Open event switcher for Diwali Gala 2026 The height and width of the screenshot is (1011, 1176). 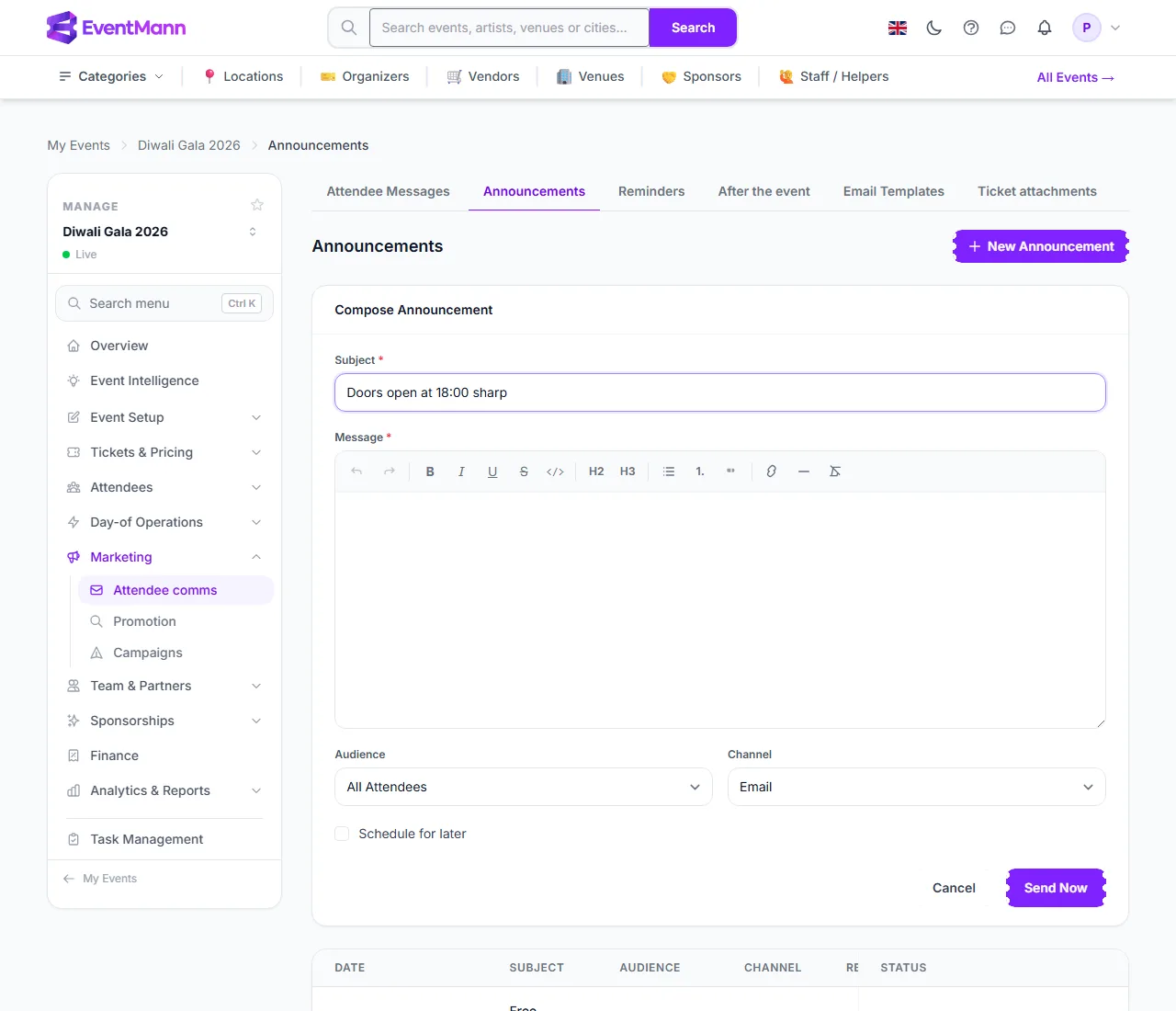253,232
